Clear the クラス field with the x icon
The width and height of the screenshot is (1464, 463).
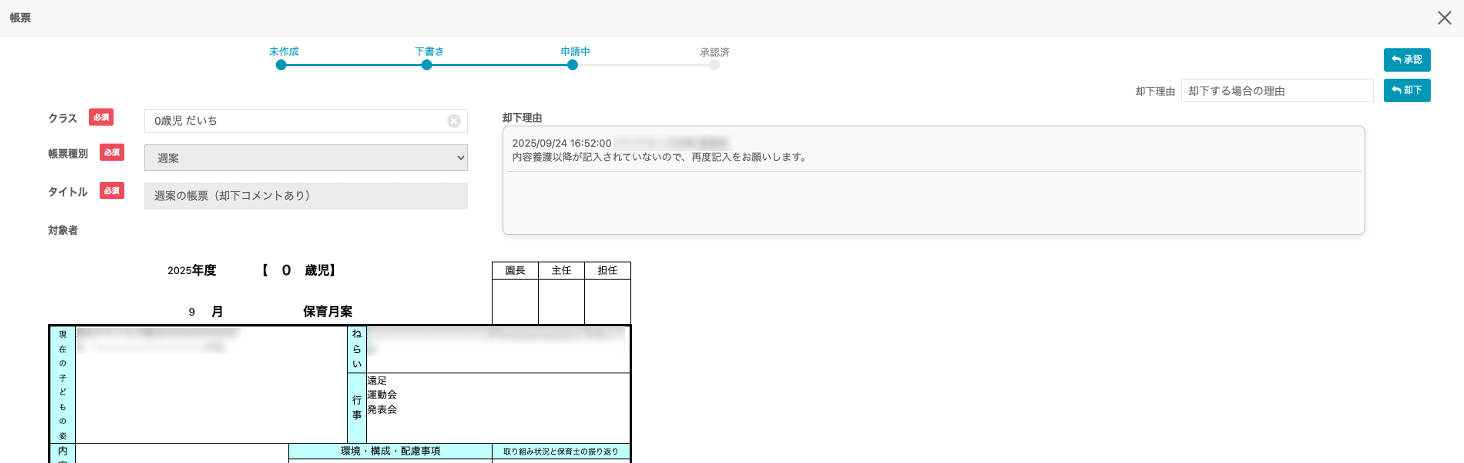(x=454, y=121)
